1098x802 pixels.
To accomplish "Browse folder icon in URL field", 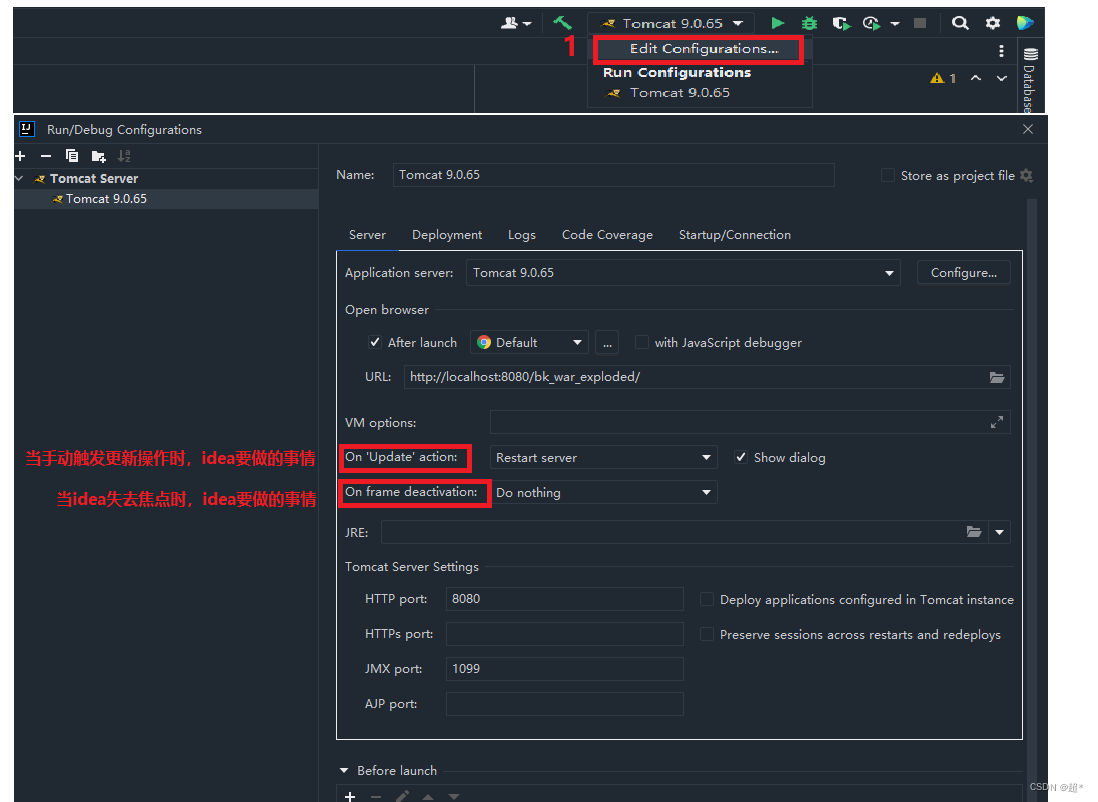I will pyautogui.click(x=996, y=378).
